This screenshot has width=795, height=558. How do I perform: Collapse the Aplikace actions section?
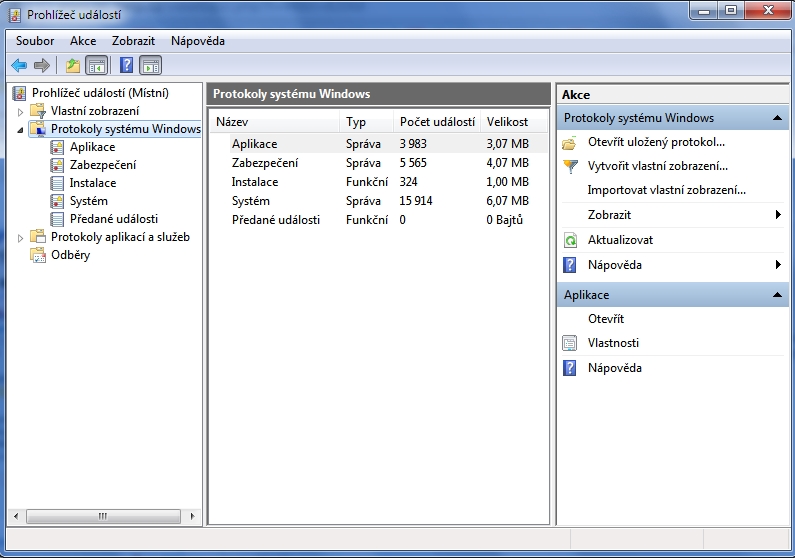(x=777, y=295)
